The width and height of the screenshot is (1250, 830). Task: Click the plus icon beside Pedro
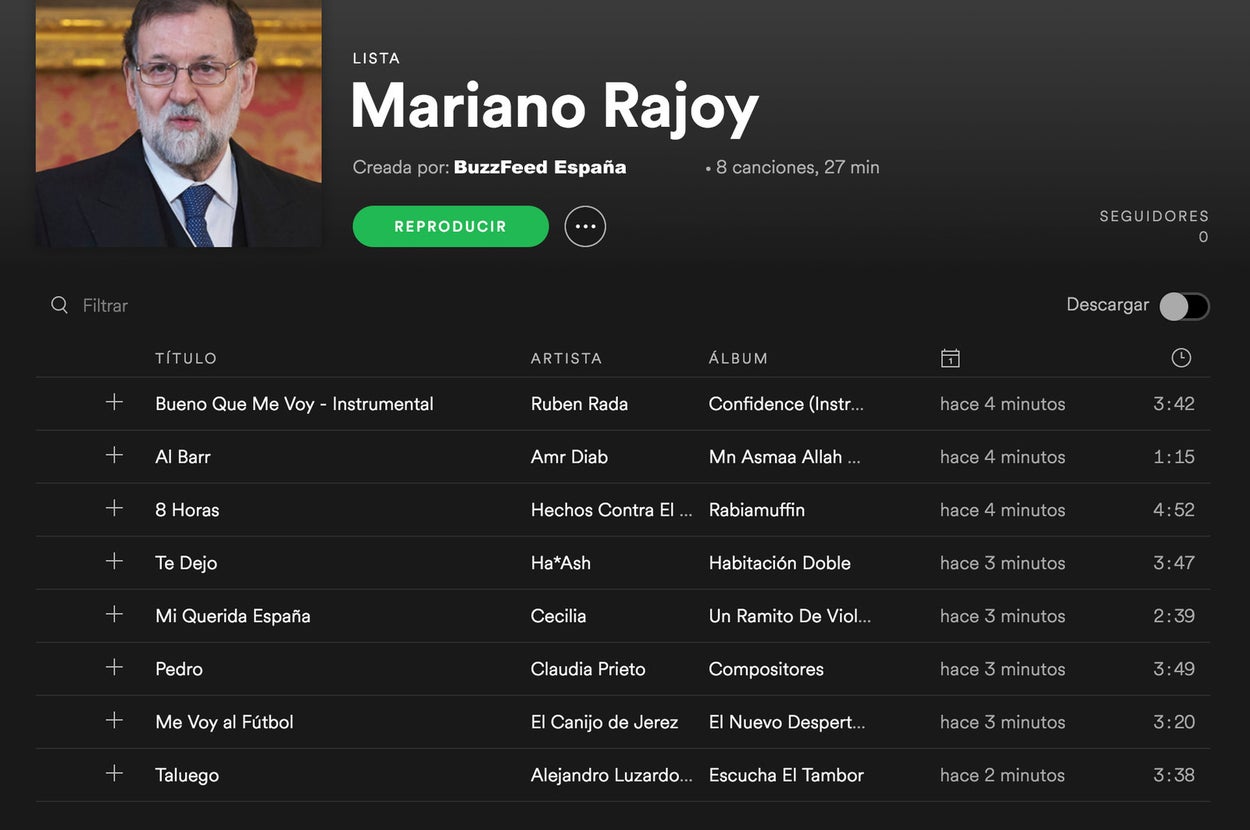click(x=114, y=667)
